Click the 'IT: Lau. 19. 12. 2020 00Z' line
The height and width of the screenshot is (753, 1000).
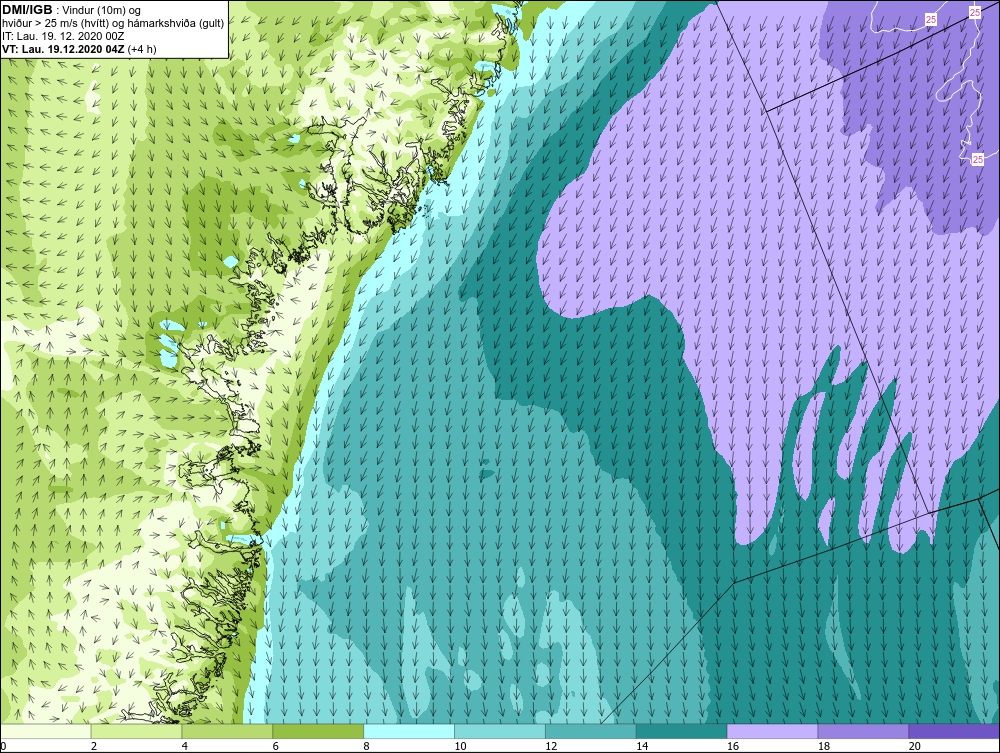pyautogui.click(x=63, y=36)
